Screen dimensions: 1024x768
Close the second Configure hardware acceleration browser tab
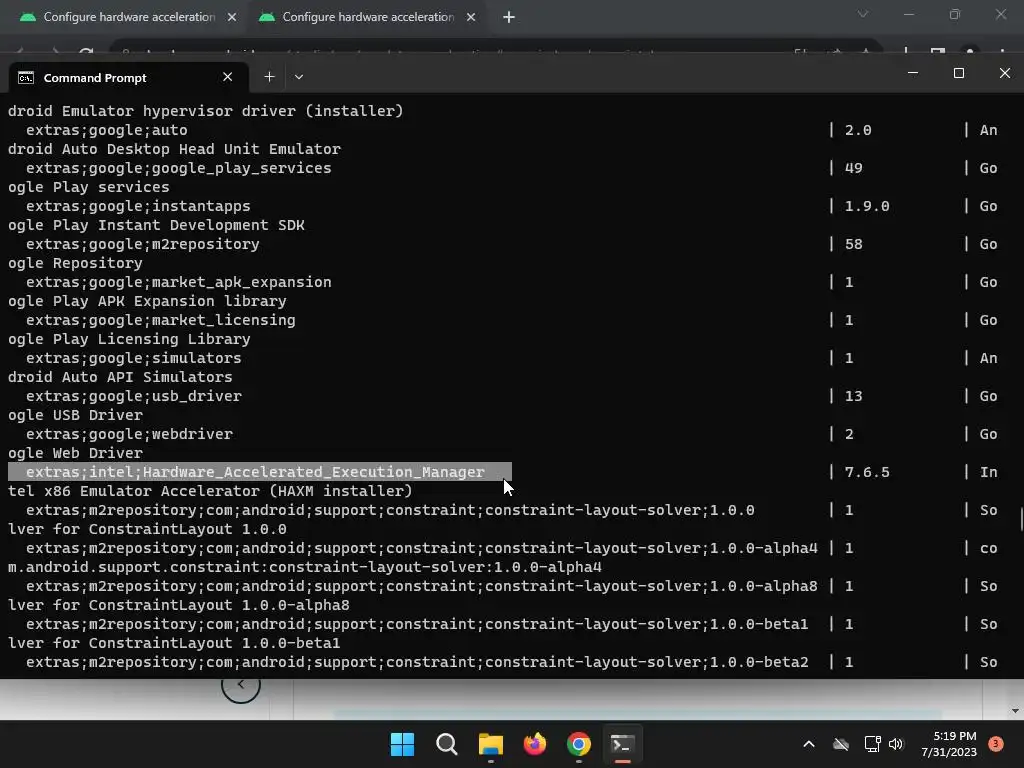click(x=471, y=18)
